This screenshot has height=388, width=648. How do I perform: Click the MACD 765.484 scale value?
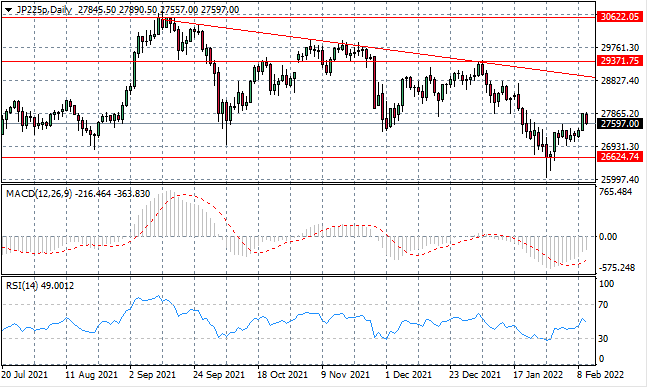pyautogui.click(x=615, y=192)
